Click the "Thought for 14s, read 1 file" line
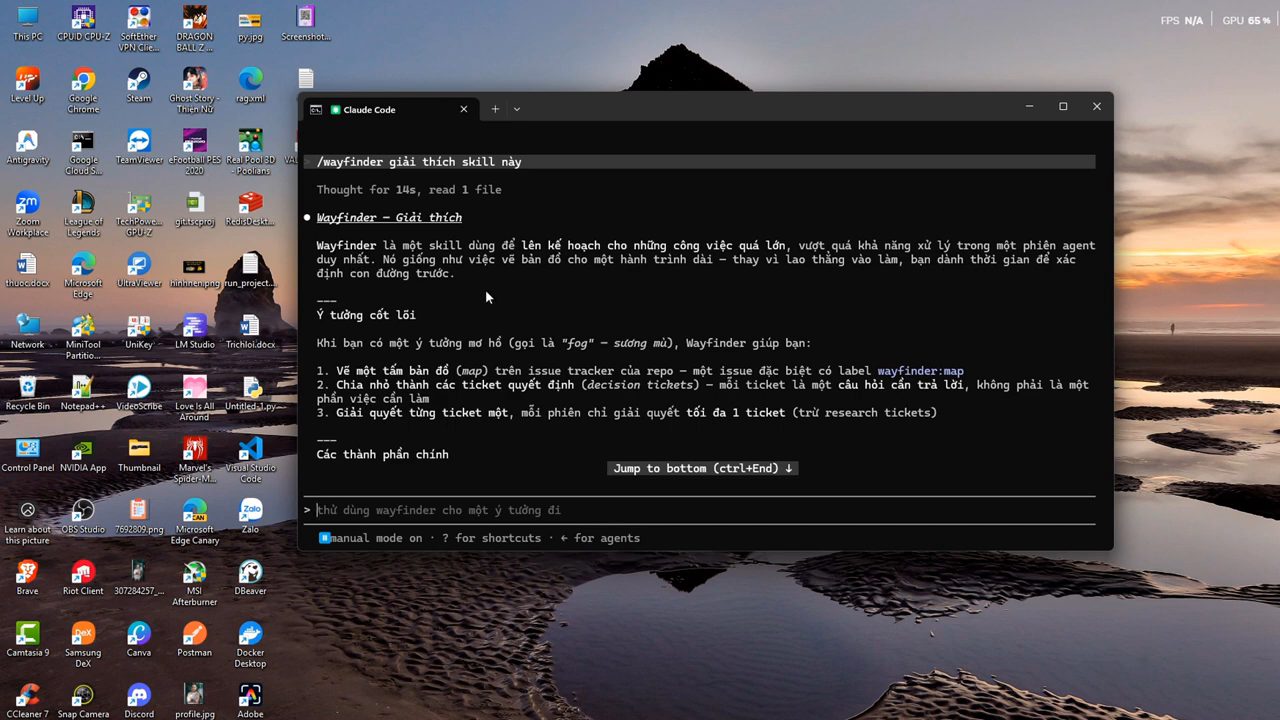Viewport: 1280px width, 720px height. tap(409, 189)
